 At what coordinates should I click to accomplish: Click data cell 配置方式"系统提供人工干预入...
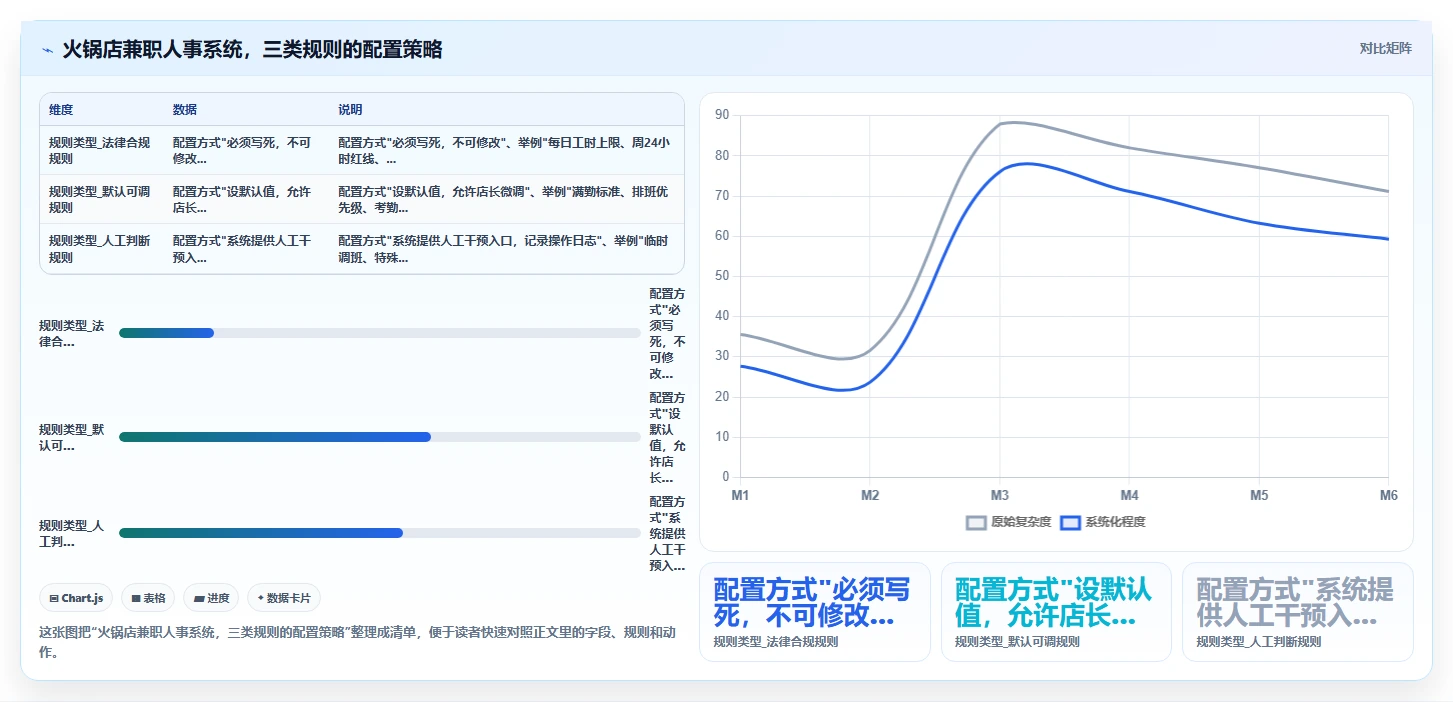244,249
